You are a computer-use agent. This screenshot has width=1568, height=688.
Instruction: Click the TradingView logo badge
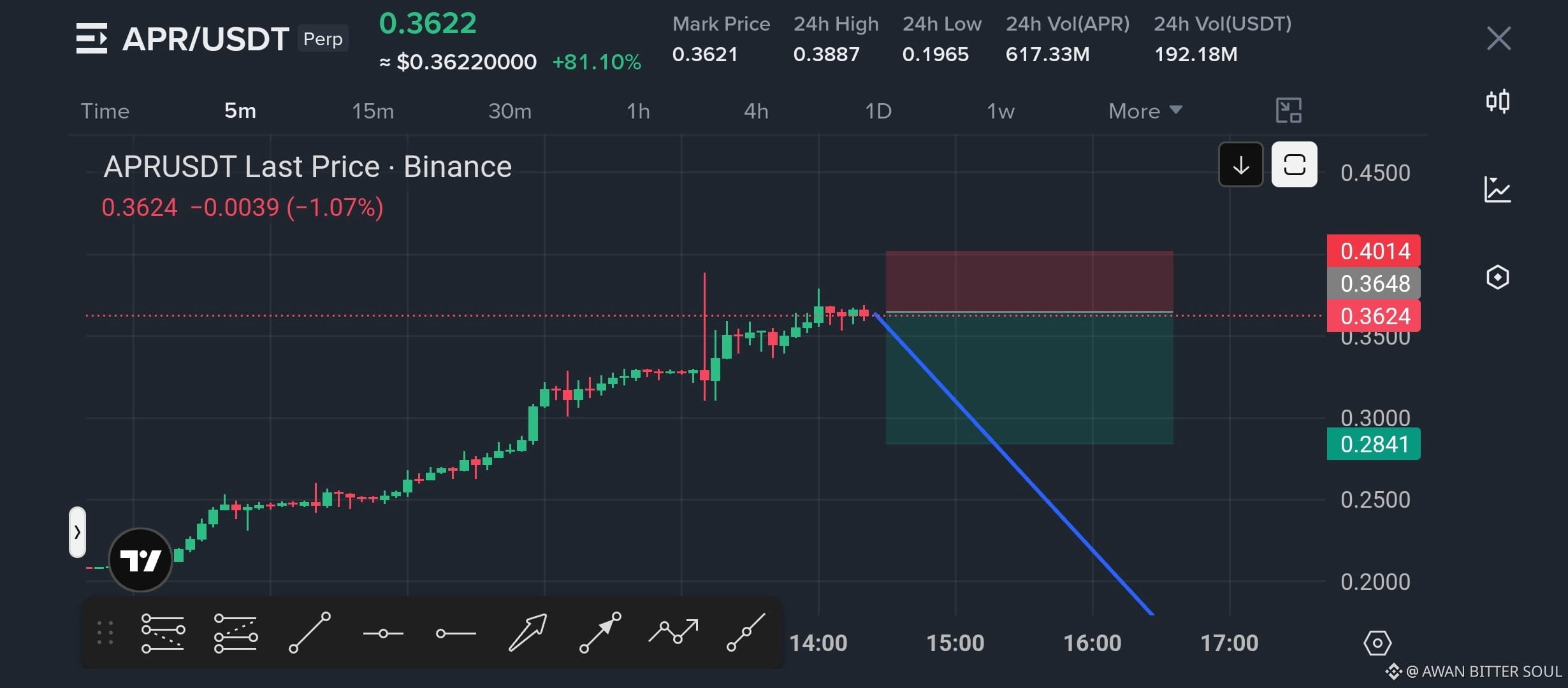point(140,561)
